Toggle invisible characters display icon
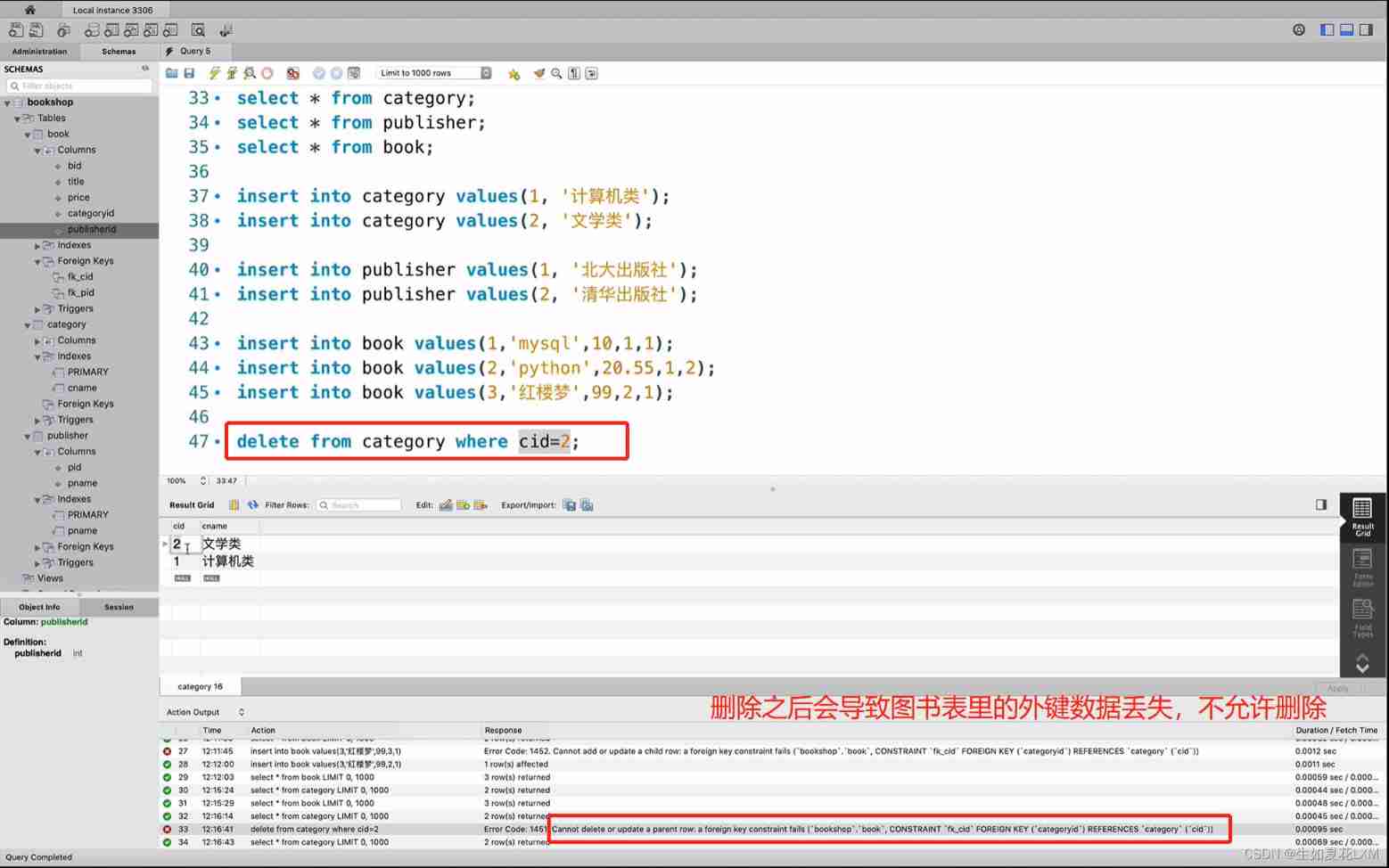This screenshot has height=868, width=1389. (574, 73)
